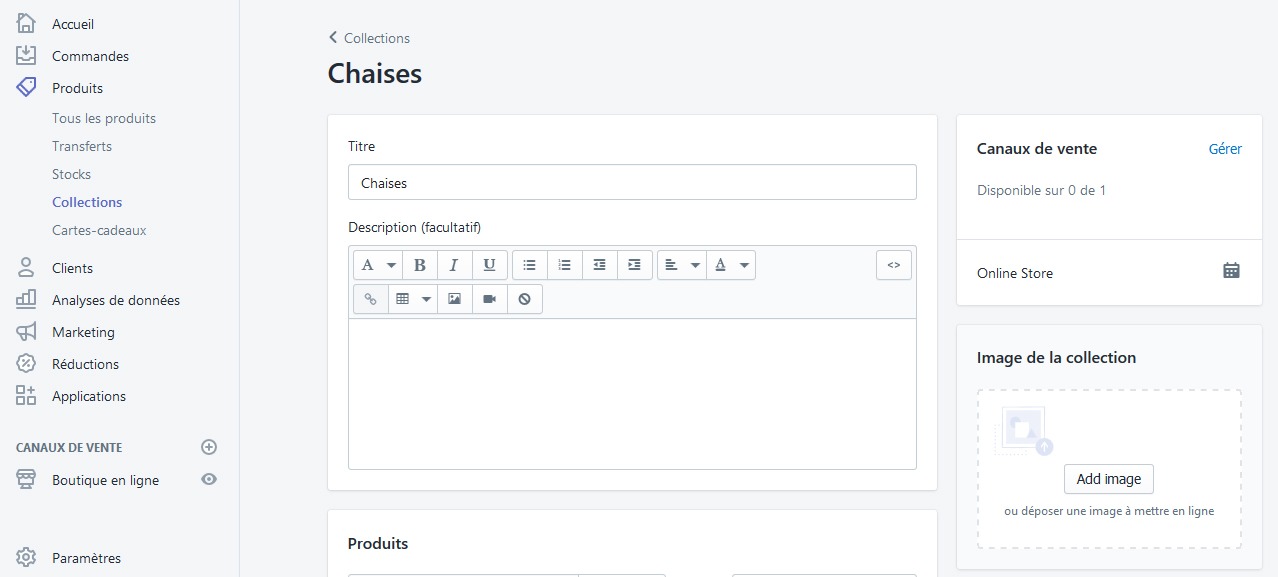Open the text alignment dropdown
Screen dimensions: 1278x577
click(x=682, y=265)
